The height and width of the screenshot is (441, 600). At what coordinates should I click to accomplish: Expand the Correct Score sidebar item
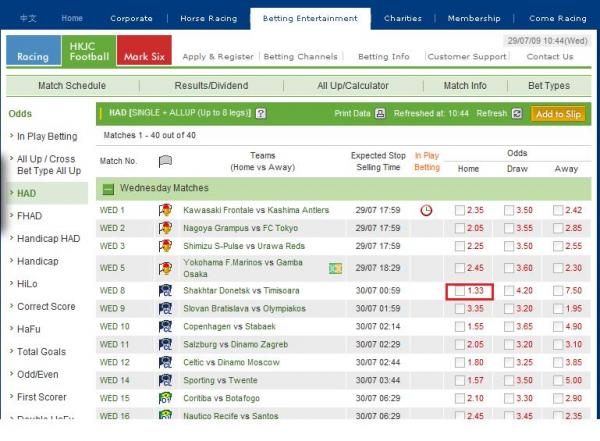46,307
